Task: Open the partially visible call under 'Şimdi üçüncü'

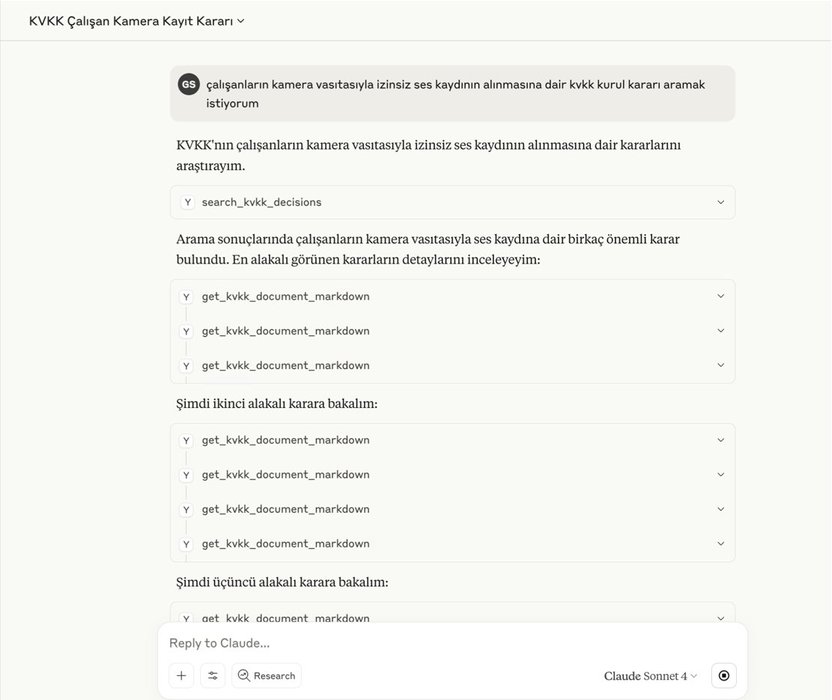Action: (453, 617)
